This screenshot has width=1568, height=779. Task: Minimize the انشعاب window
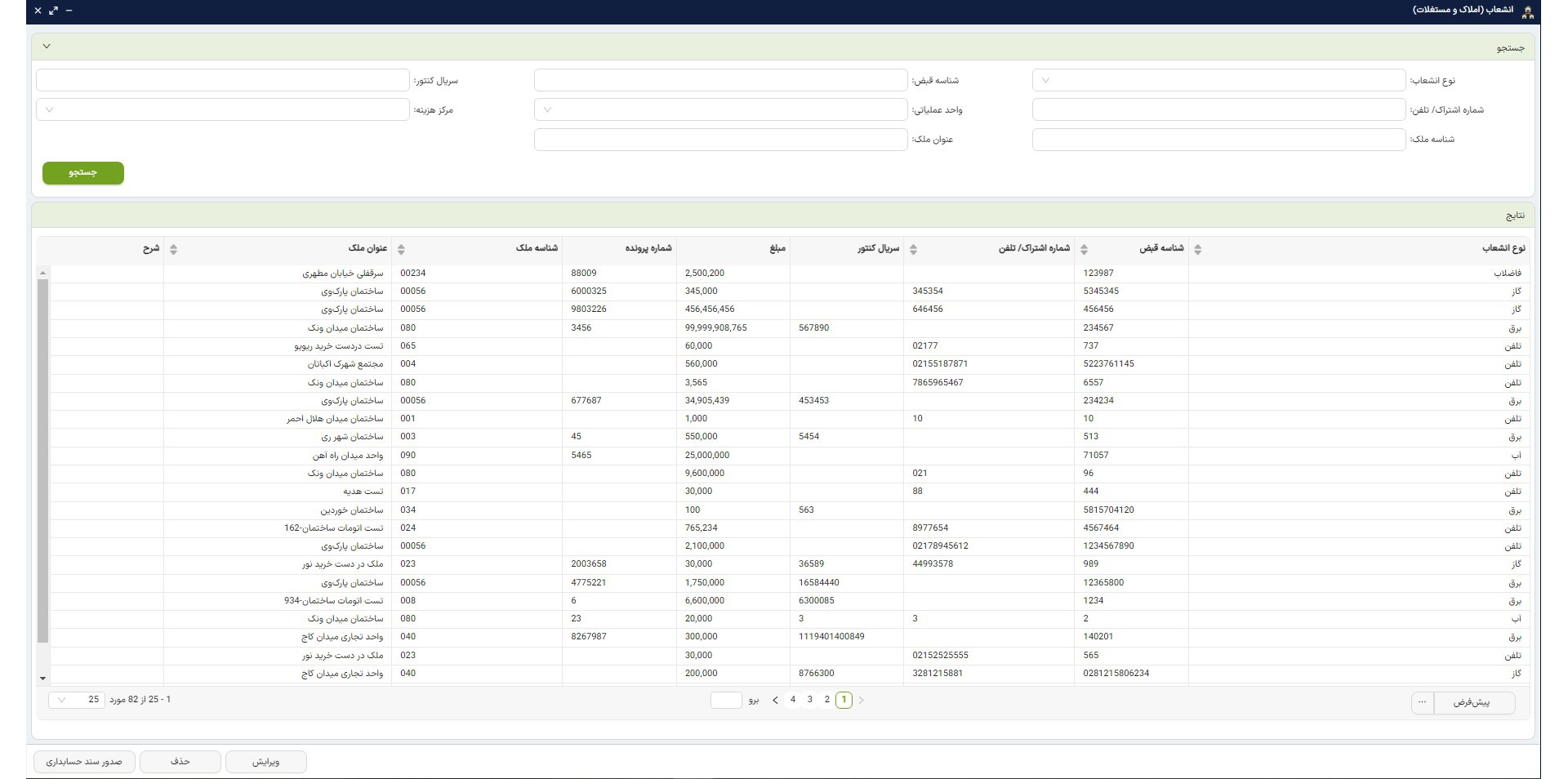pyautogui.click(x=69, y=11)
